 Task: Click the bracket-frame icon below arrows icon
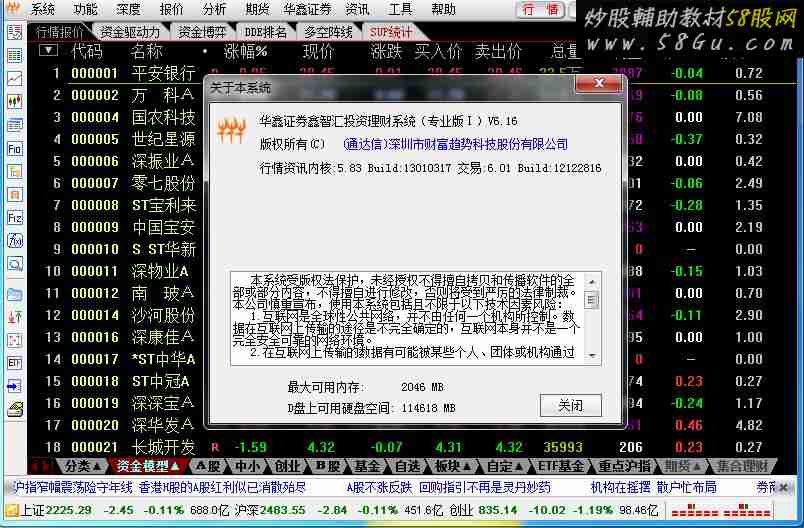coord(15,340)
